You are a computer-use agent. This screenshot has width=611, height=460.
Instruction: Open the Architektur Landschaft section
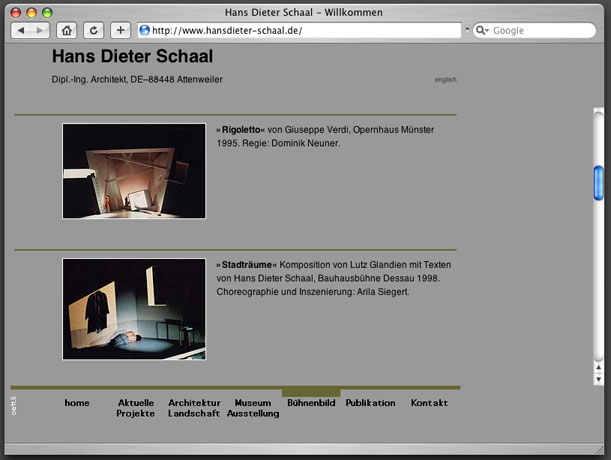coord(194,408)
